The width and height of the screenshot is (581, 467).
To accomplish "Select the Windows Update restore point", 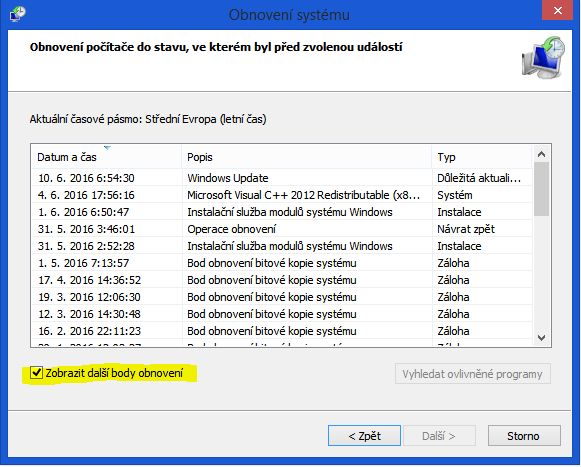I will point(282,178).
